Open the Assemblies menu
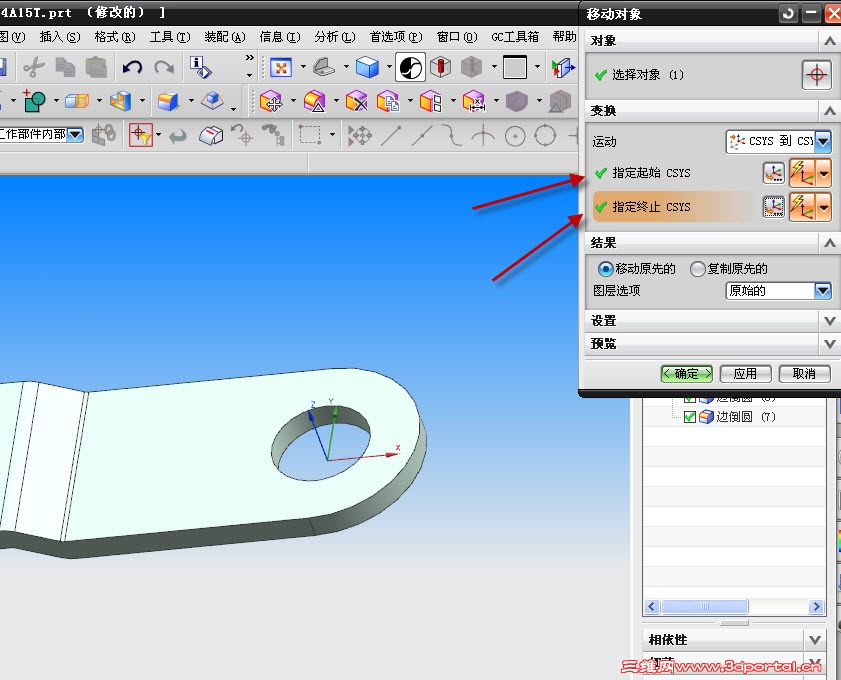The width and height of the screenshot is (841, 680). [225, 37]
